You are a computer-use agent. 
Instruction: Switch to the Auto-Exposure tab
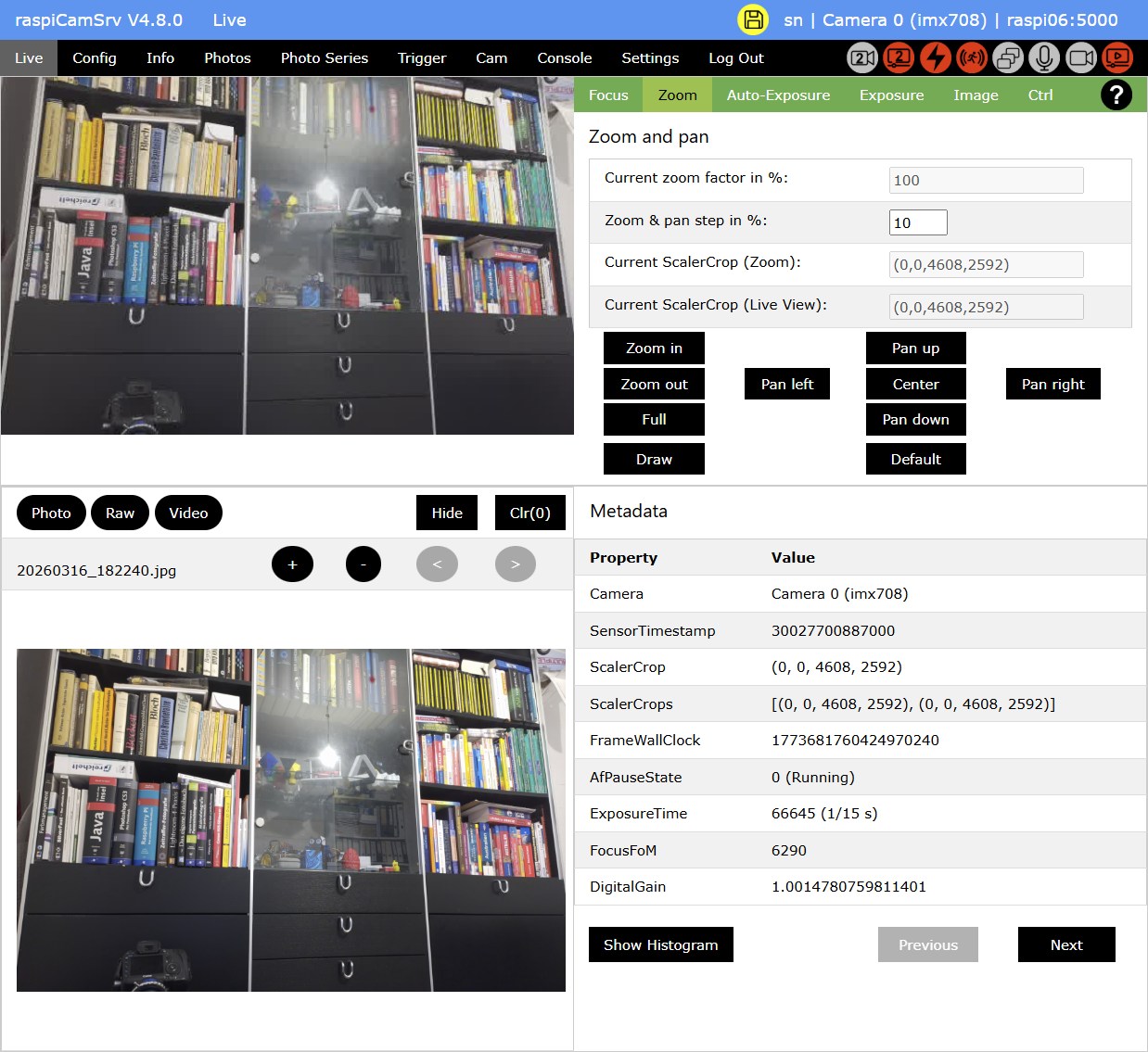[778, 95]
